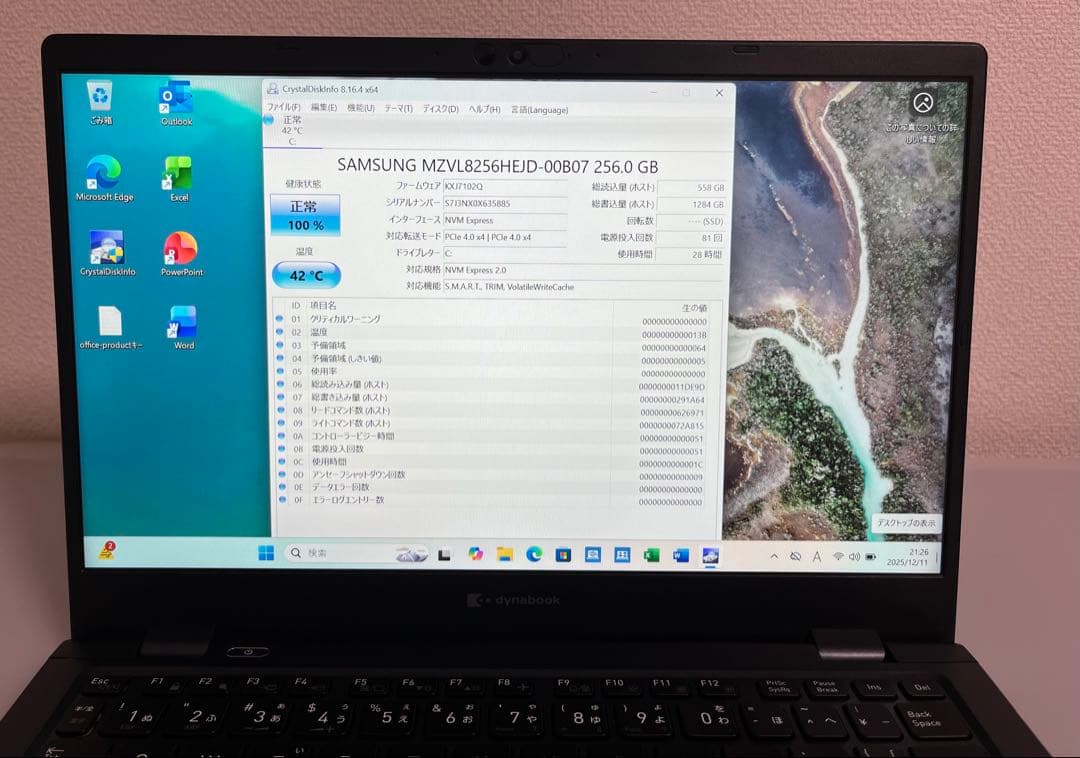Click the 正常 100% health status button
This screenshot has width=1080, height=758.
(x=306, y=216)
